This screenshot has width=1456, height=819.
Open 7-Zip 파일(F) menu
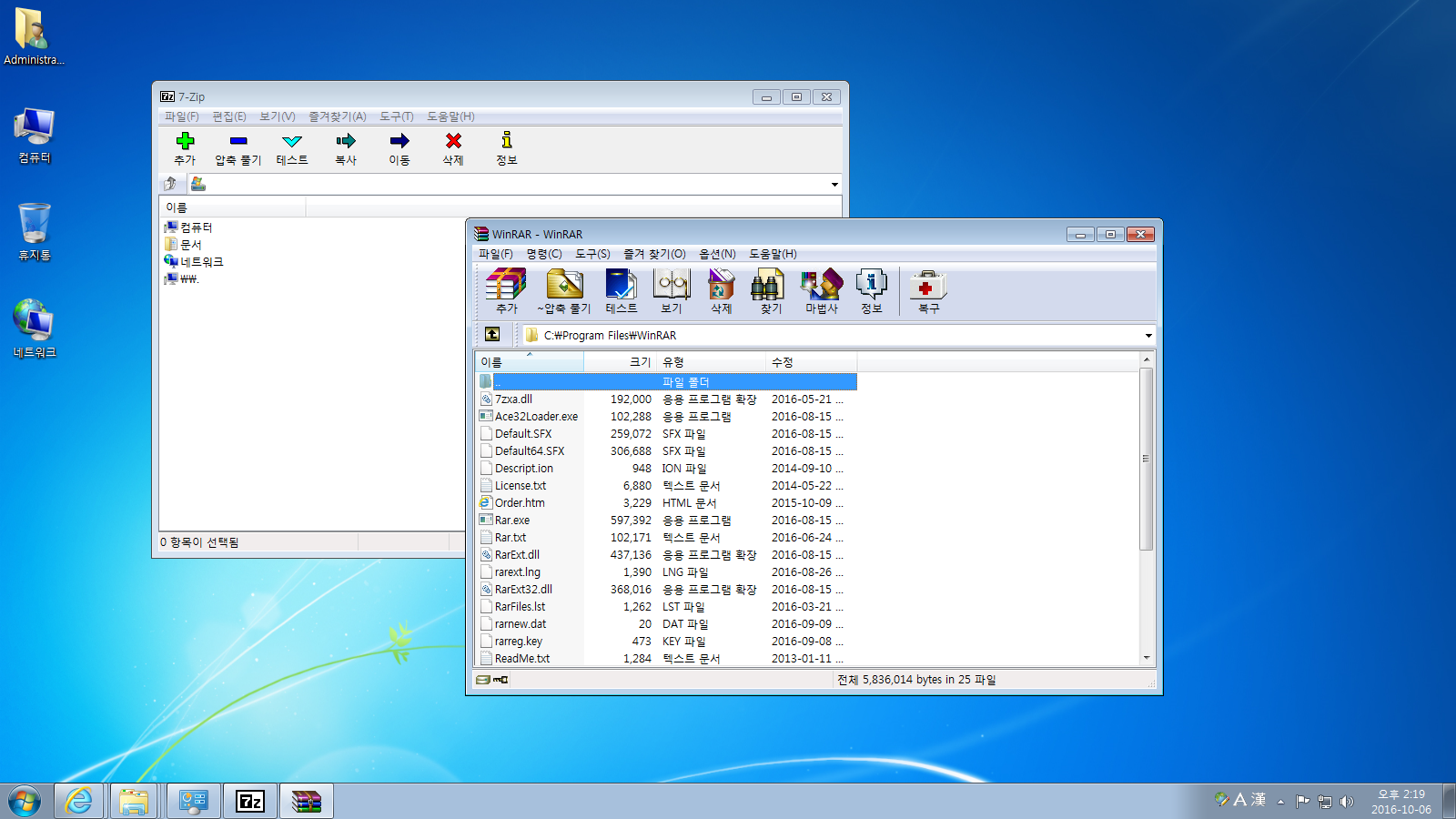tap(181, 116)
